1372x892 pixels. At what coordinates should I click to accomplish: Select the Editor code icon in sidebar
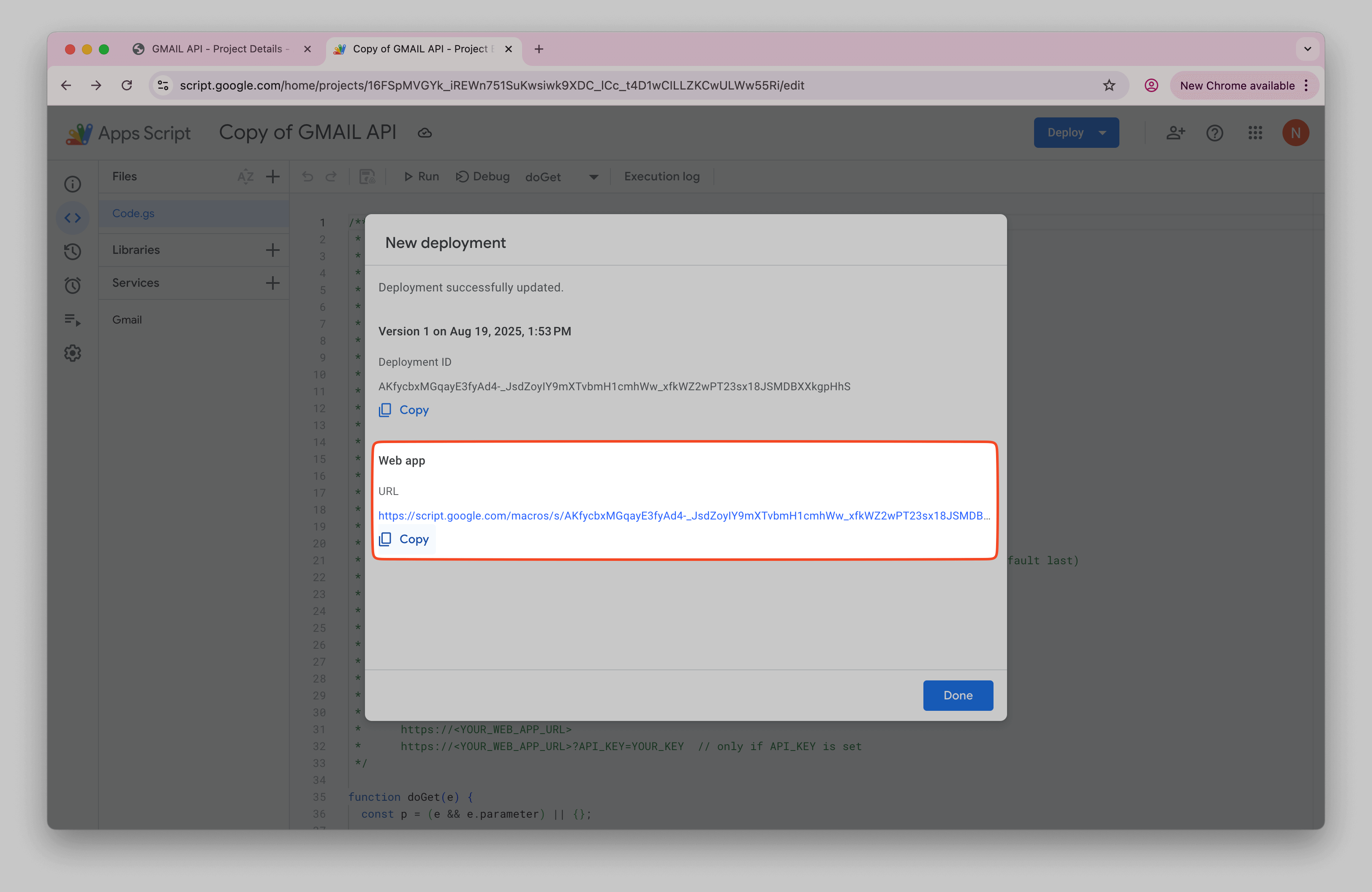(73, 218)
